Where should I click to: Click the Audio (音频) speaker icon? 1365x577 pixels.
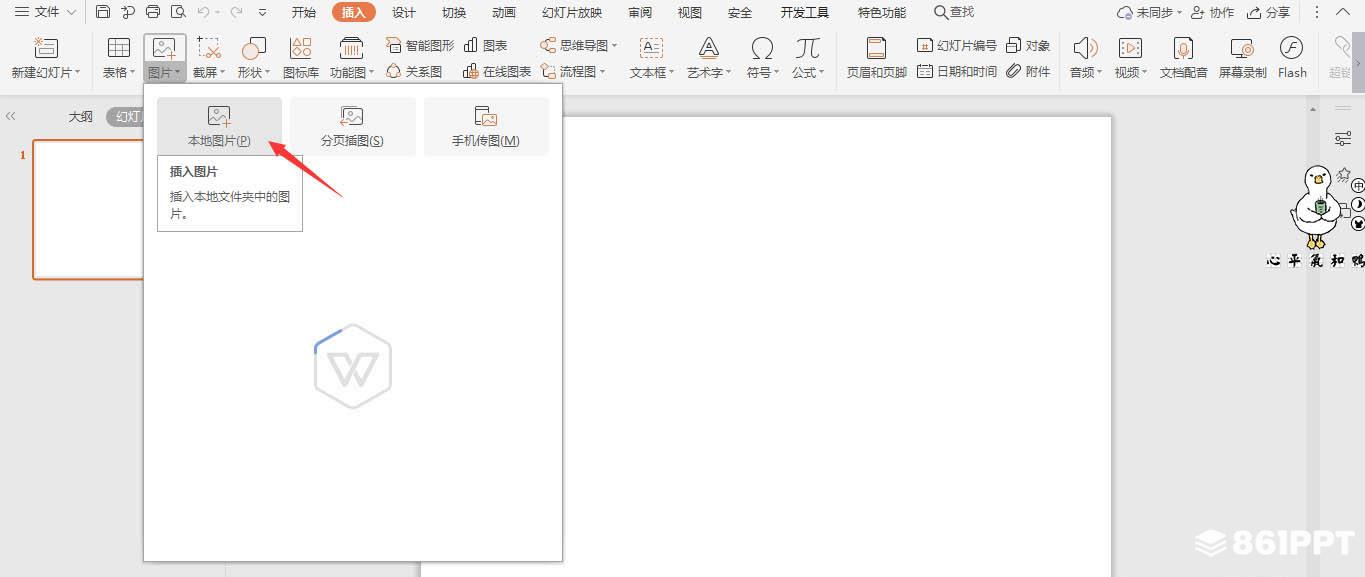coord(1085,48)
